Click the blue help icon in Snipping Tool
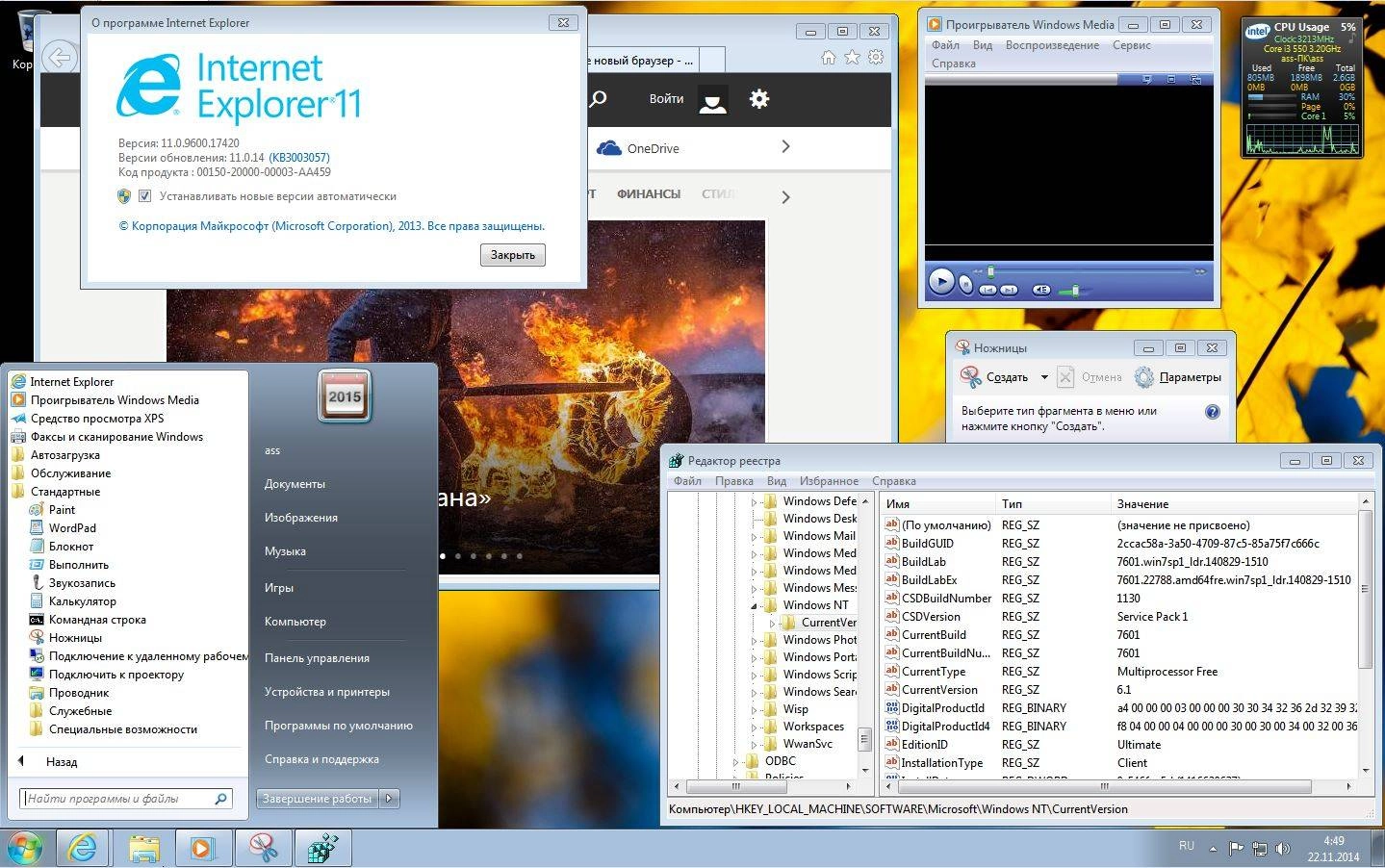 tap(1213, 412)
